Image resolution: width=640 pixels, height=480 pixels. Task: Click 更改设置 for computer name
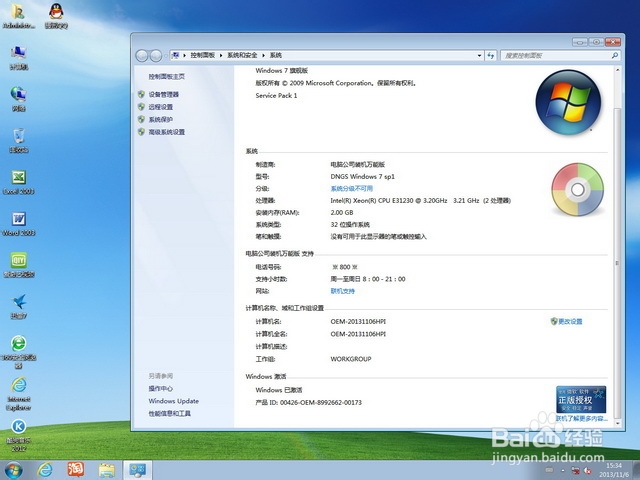570,321
